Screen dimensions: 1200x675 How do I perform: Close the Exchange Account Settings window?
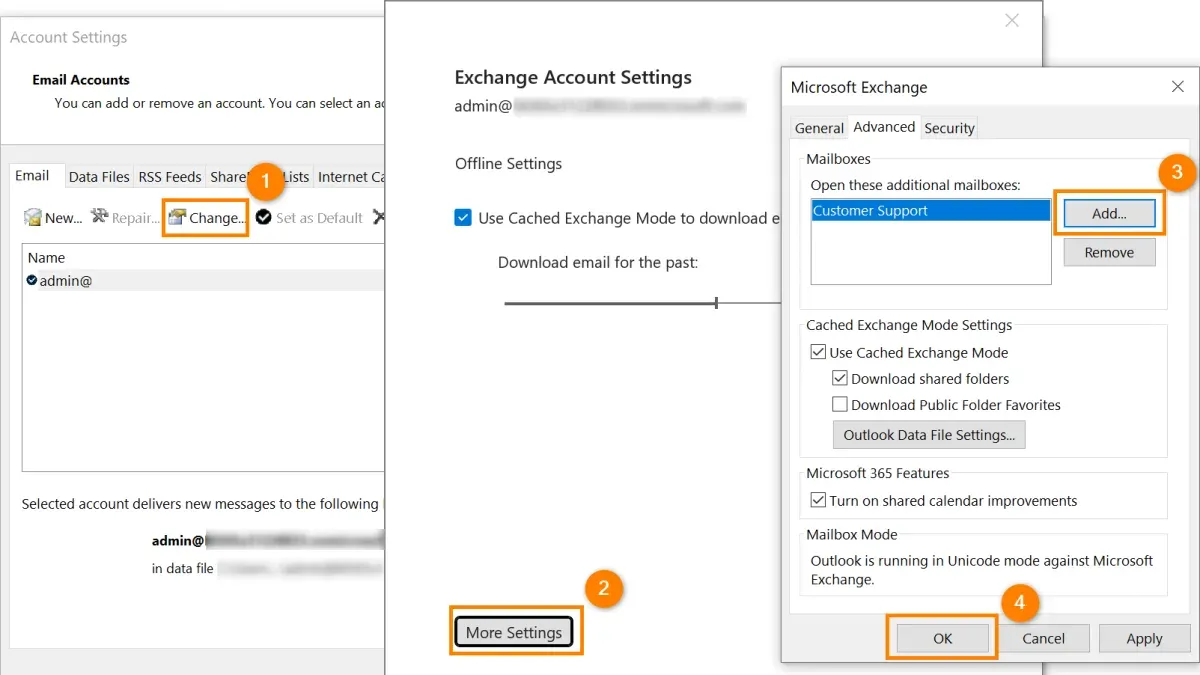[x=1012, y=20]
